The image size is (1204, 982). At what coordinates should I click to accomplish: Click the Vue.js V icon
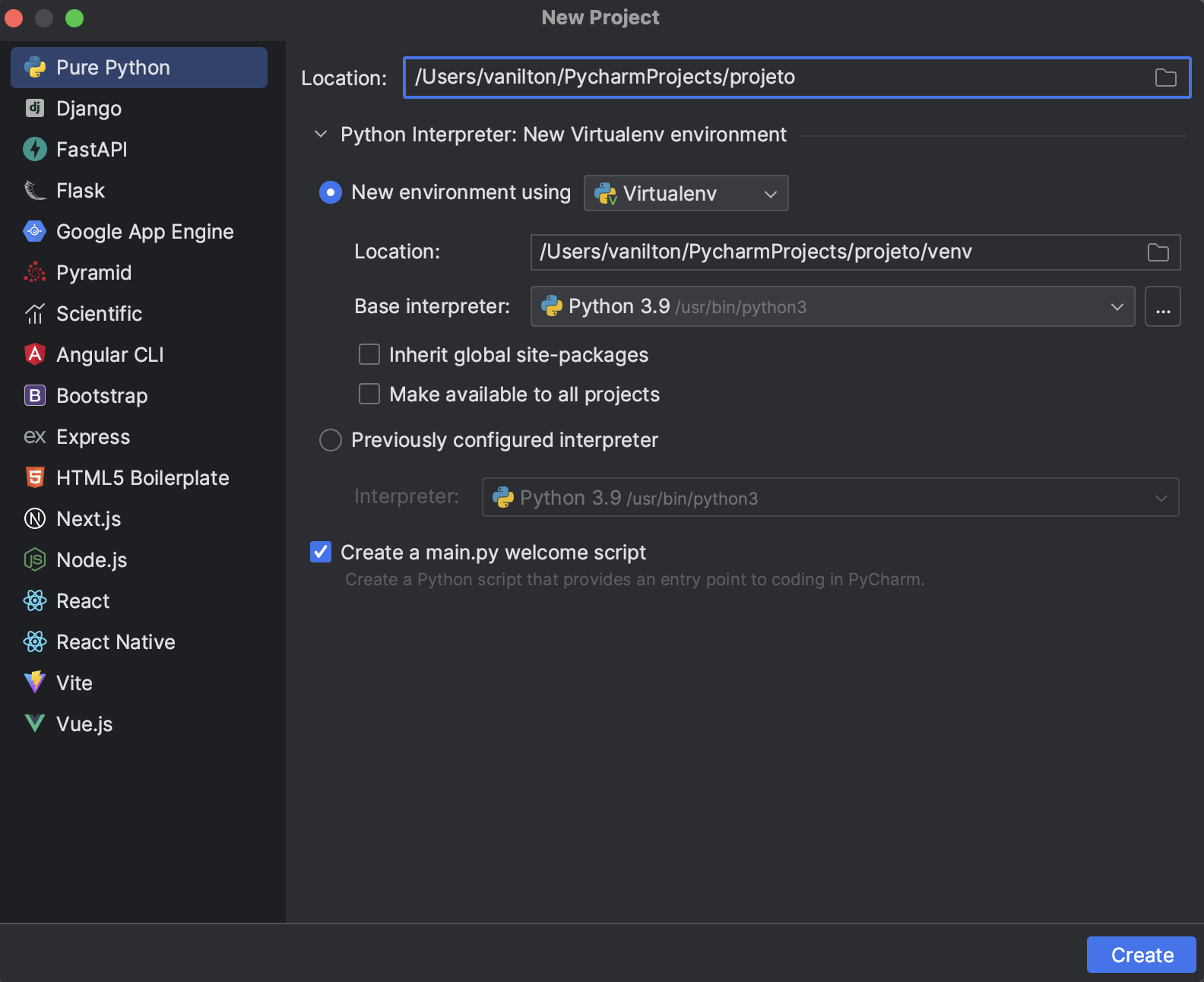(x=35, y=724)
